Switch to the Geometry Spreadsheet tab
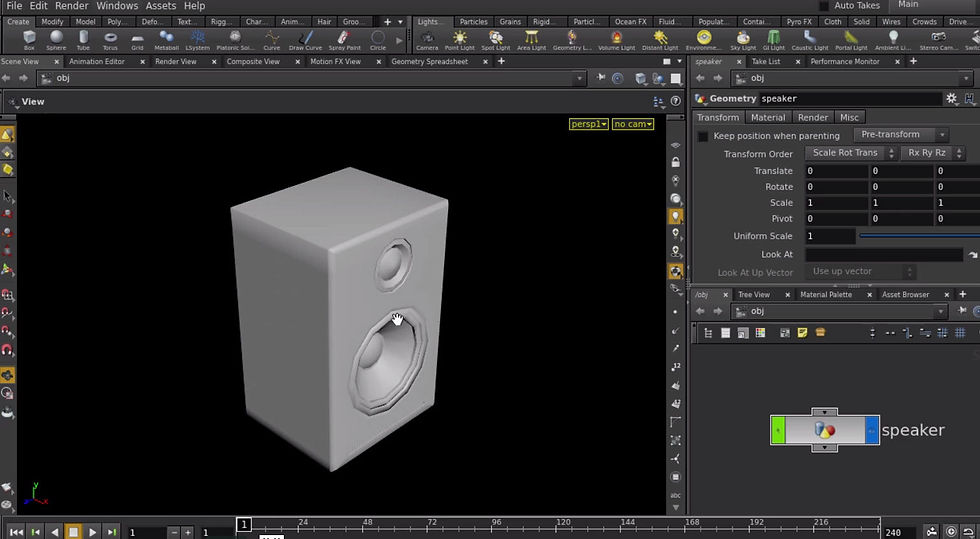The image size is (980, 539). tap(429, 62)
